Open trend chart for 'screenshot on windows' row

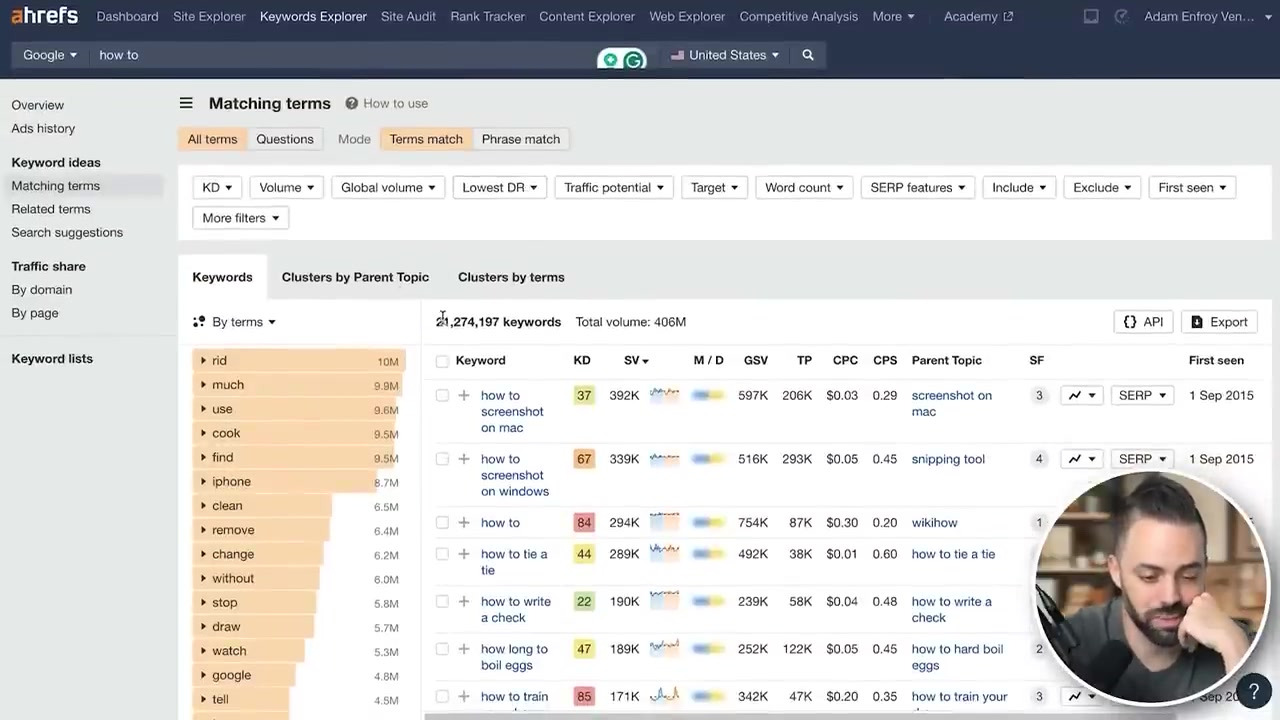coord(1081,459)
